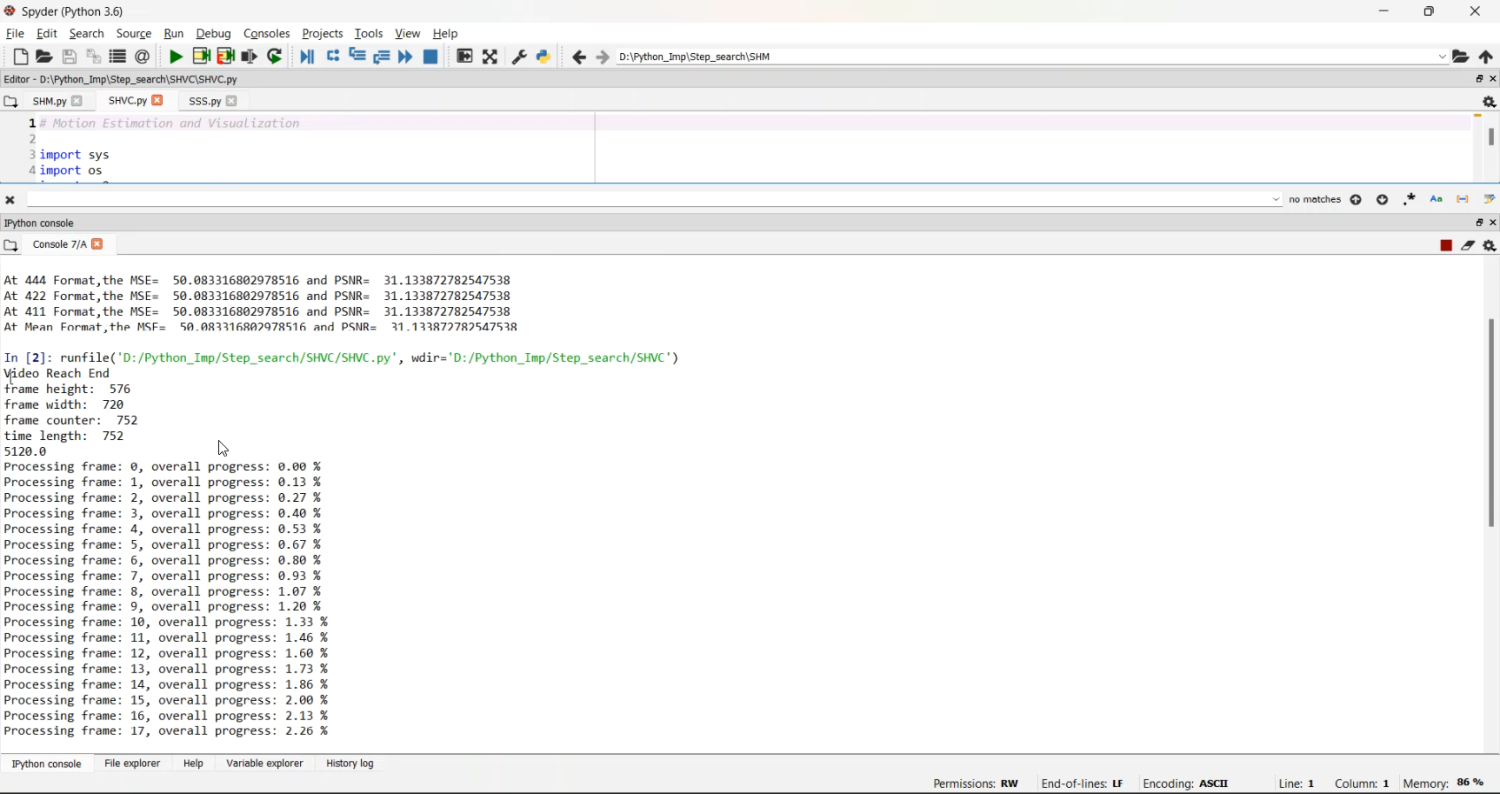Click the Run current cell icon
Screen dimensions: 1500x794
click(x=201, y=57)
